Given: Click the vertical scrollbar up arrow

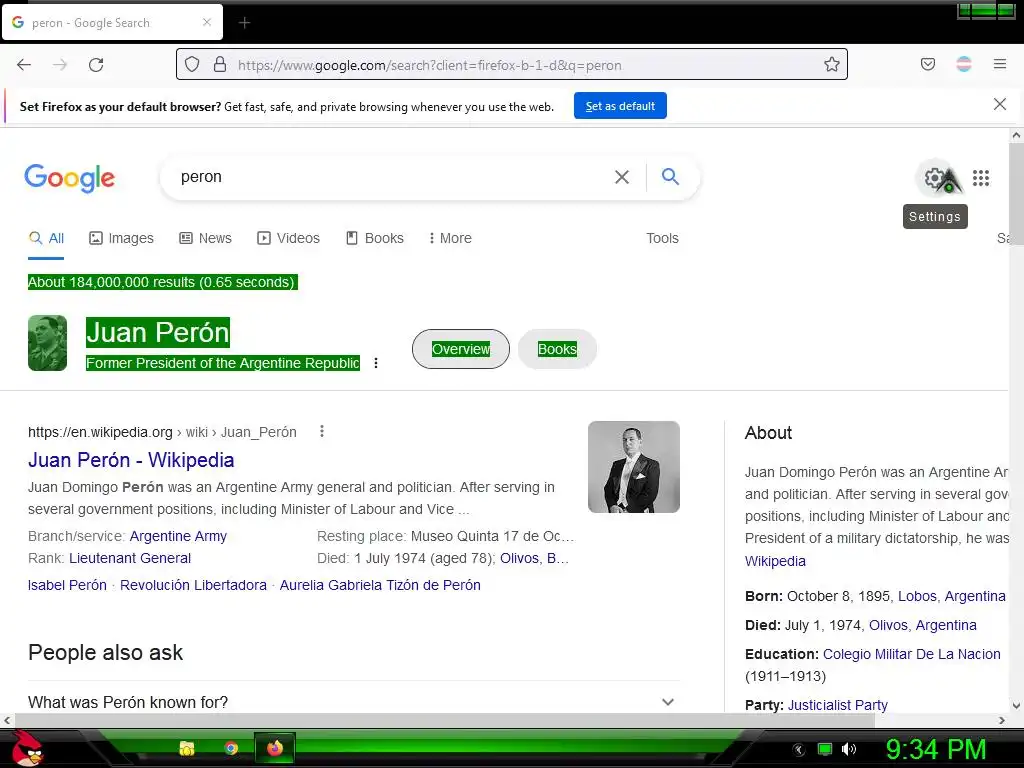Looking at the screenshot, I should tap(1016, 136).
